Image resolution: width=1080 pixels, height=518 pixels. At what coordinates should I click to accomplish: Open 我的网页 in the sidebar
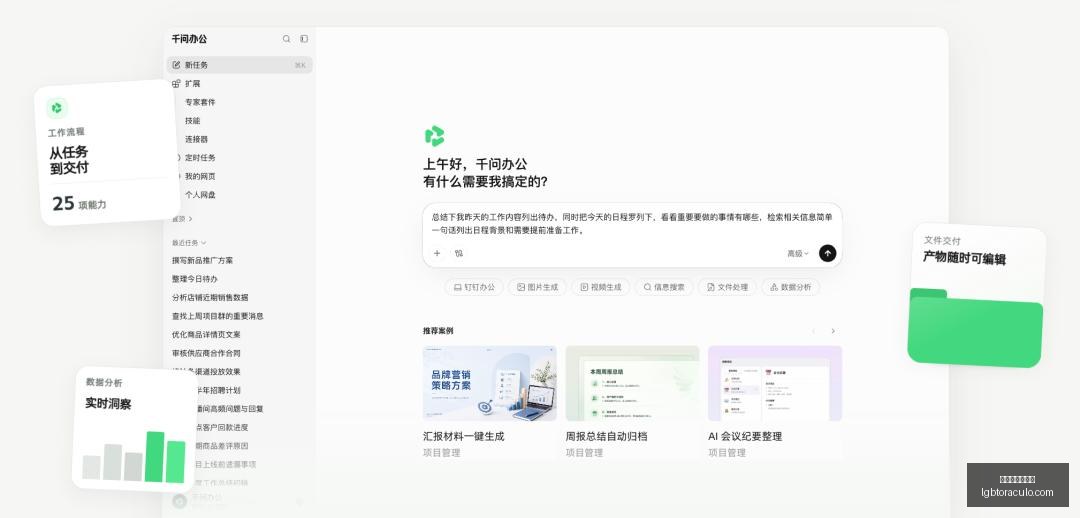pos(200,176)
